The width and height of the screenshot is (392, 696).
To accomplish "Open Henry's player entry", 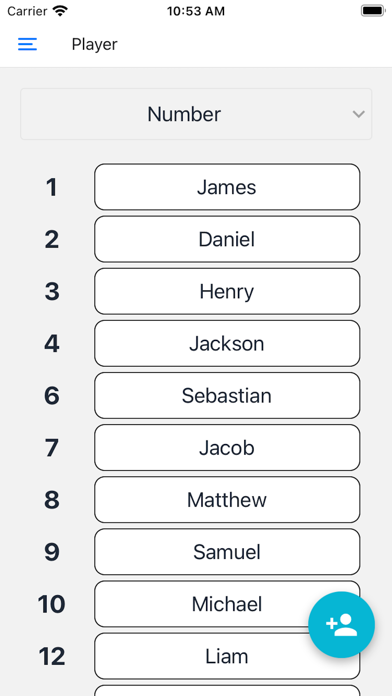I will tap(227, 291).
